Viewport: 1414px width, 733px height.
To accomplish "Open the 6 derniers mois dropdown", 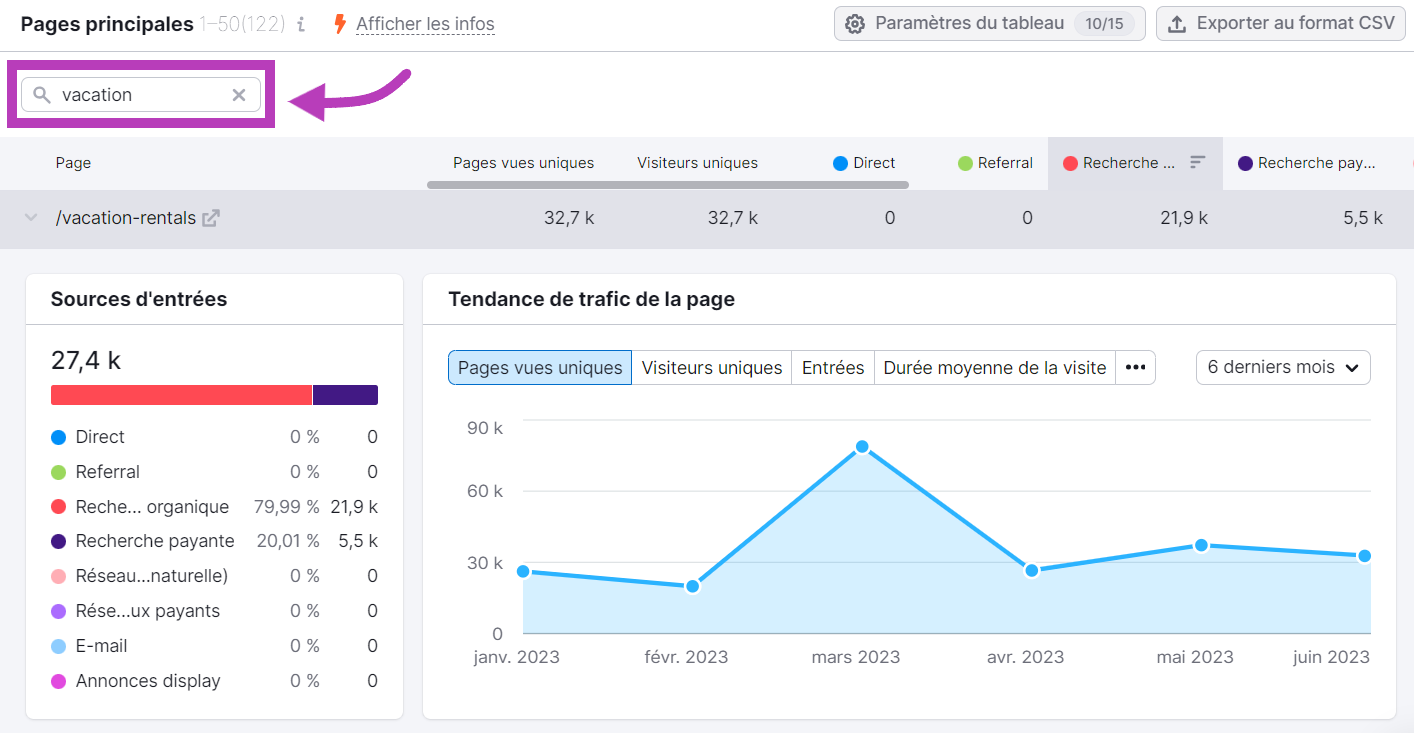I will point(1283,367).
